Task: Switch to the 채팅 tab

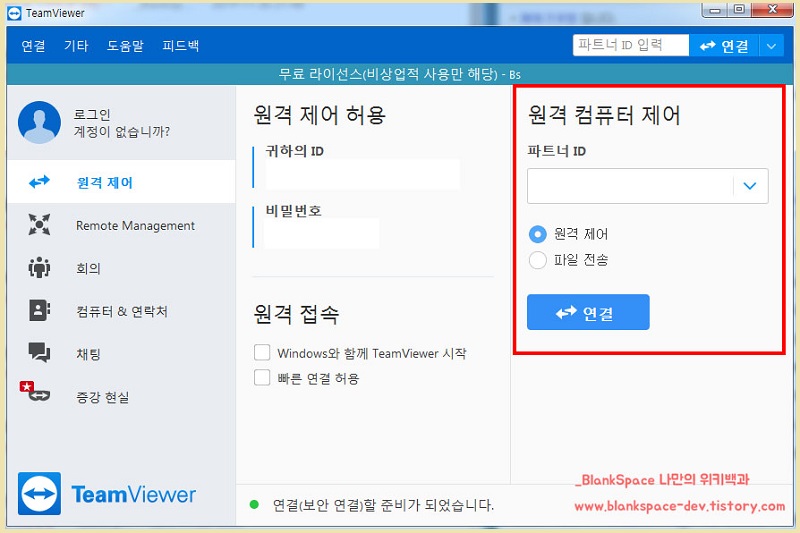Action: (x=121, y=353)
